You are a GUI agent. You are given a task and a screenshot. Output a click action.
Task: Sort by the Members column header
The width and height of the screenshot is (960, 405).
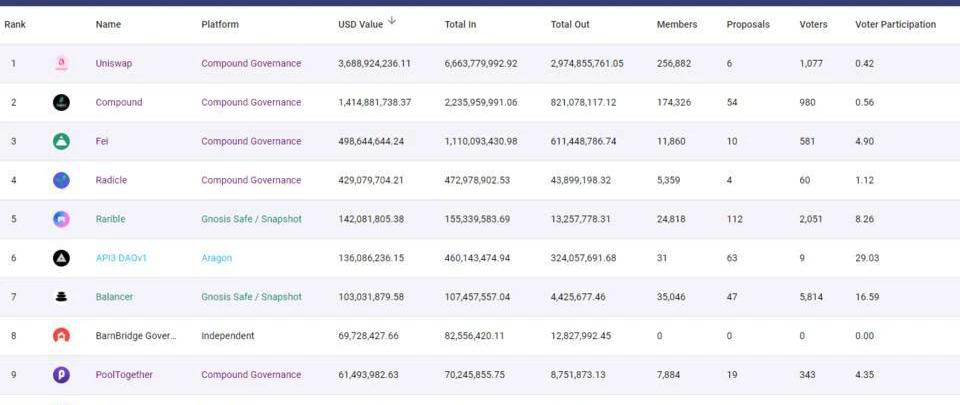pos(677,24)
